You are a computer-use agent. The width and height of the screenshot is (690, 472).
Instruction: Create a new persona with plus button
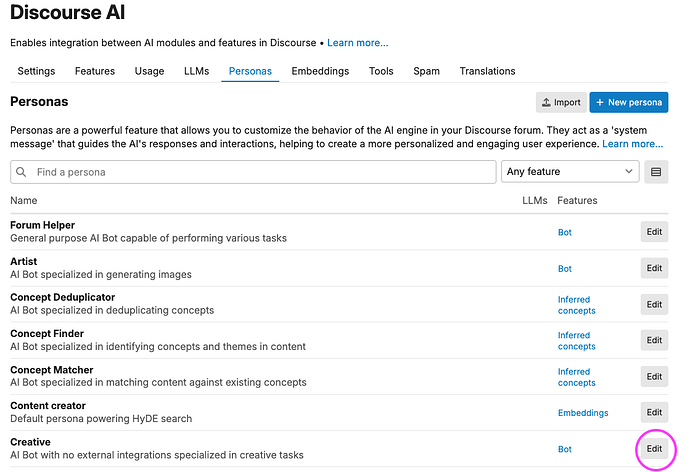[628, 102]
